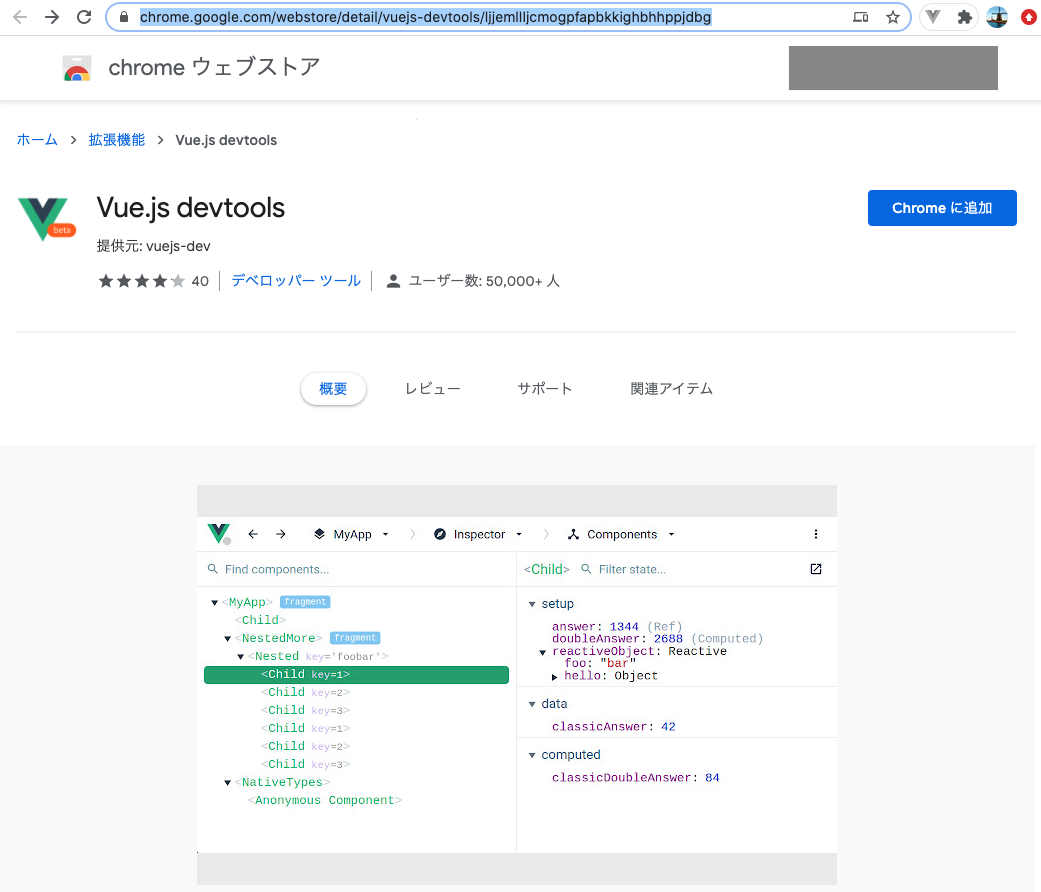Image resolution: width=1041 pixels, height=892 pixels.
Task: Collapse the setup section in the state panel
Action: pos(532,603)
